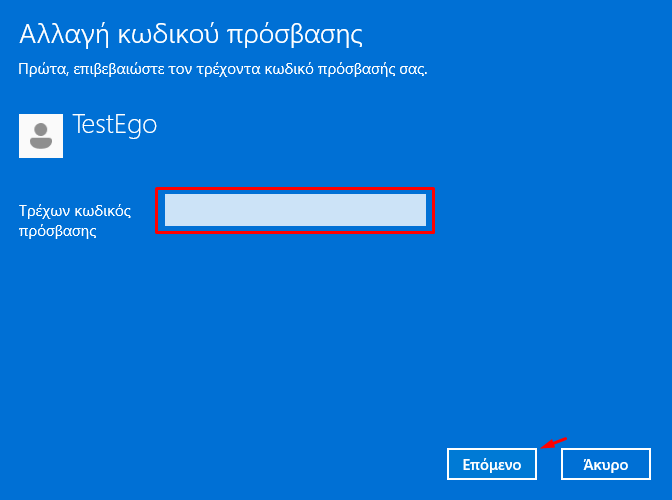Select the TestEgo account name text
The width and height of the screenshot is (672, 500).
pos(115,125)
